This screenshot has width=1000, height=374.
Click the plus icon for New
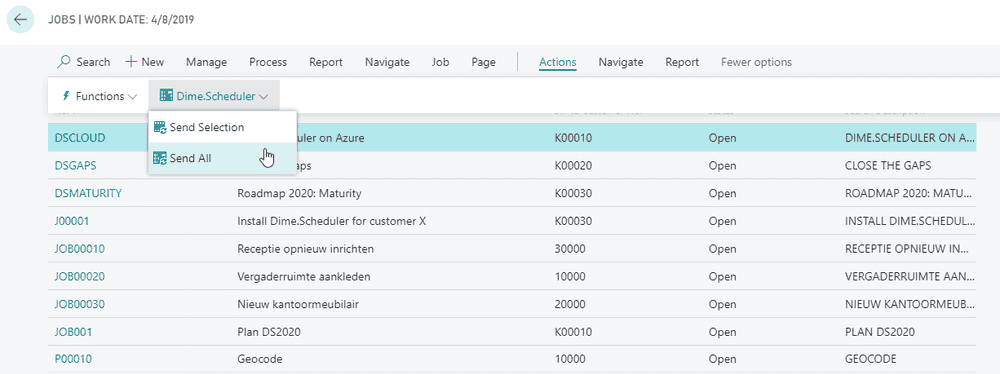click(x=131, y=62)
